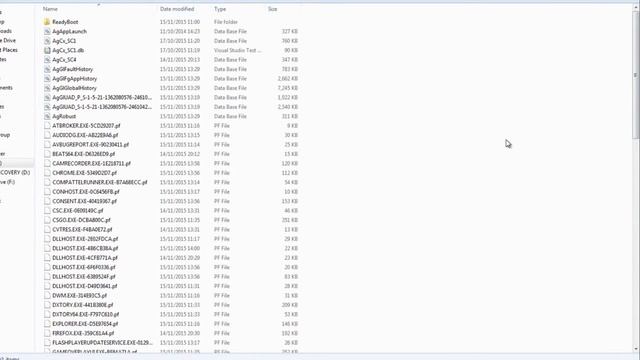
Task: Select the AgGlGlobalHistory file name
Action: (74, 88)
